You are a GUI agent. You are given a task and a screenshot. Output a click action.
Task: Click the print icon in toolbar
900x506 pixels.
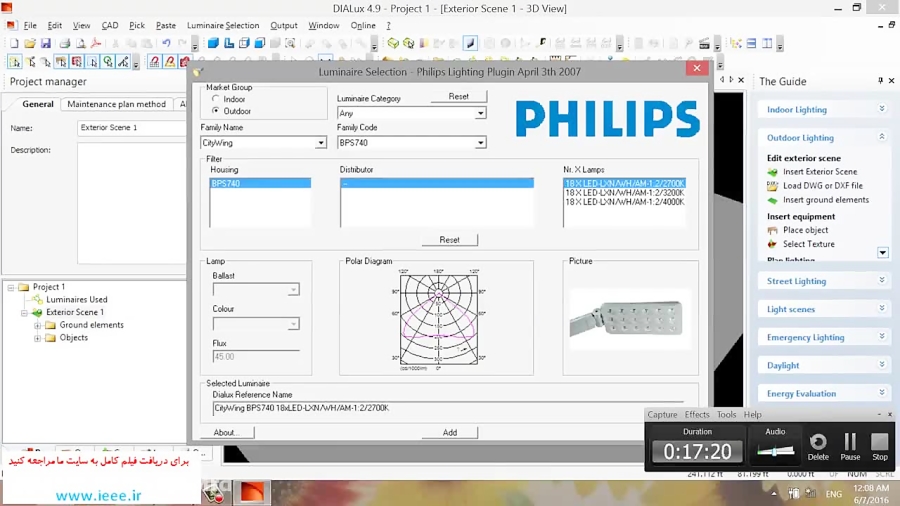pyautogui.click(x=65, y=44)
